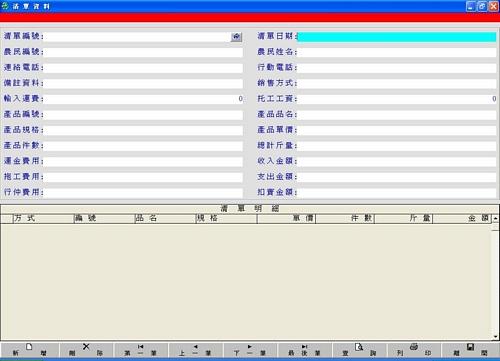Click the 銷售方式 input field
This screenshot has height=361, width=500.
point(397,83)
